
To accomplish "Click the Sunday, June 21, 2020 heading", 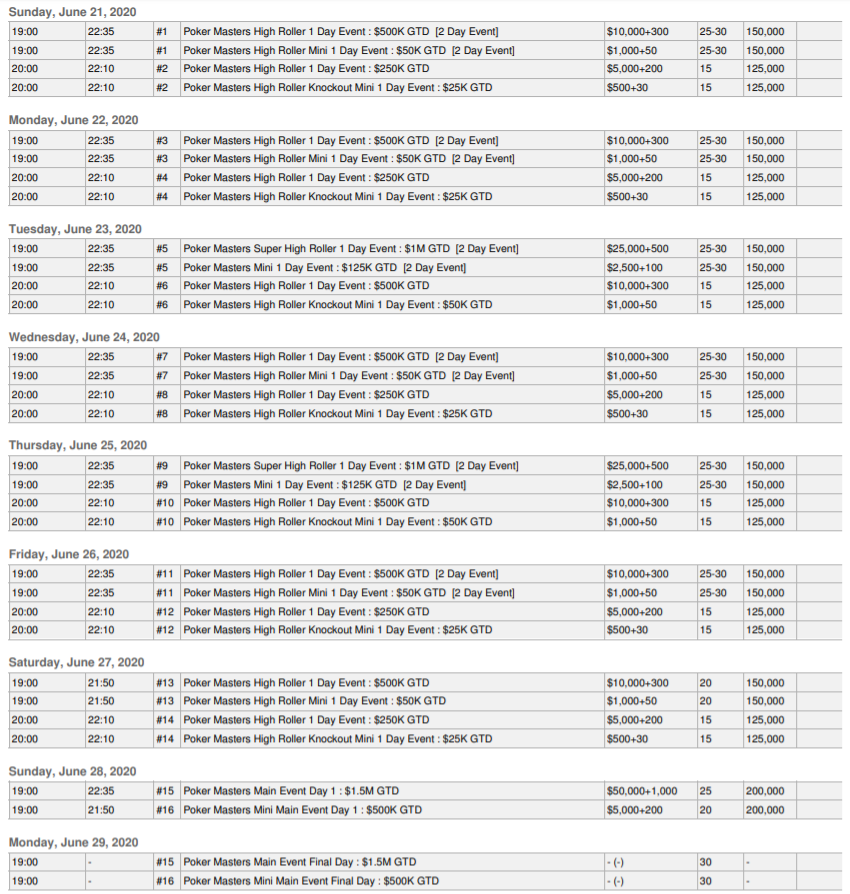I will coord(73,11).
